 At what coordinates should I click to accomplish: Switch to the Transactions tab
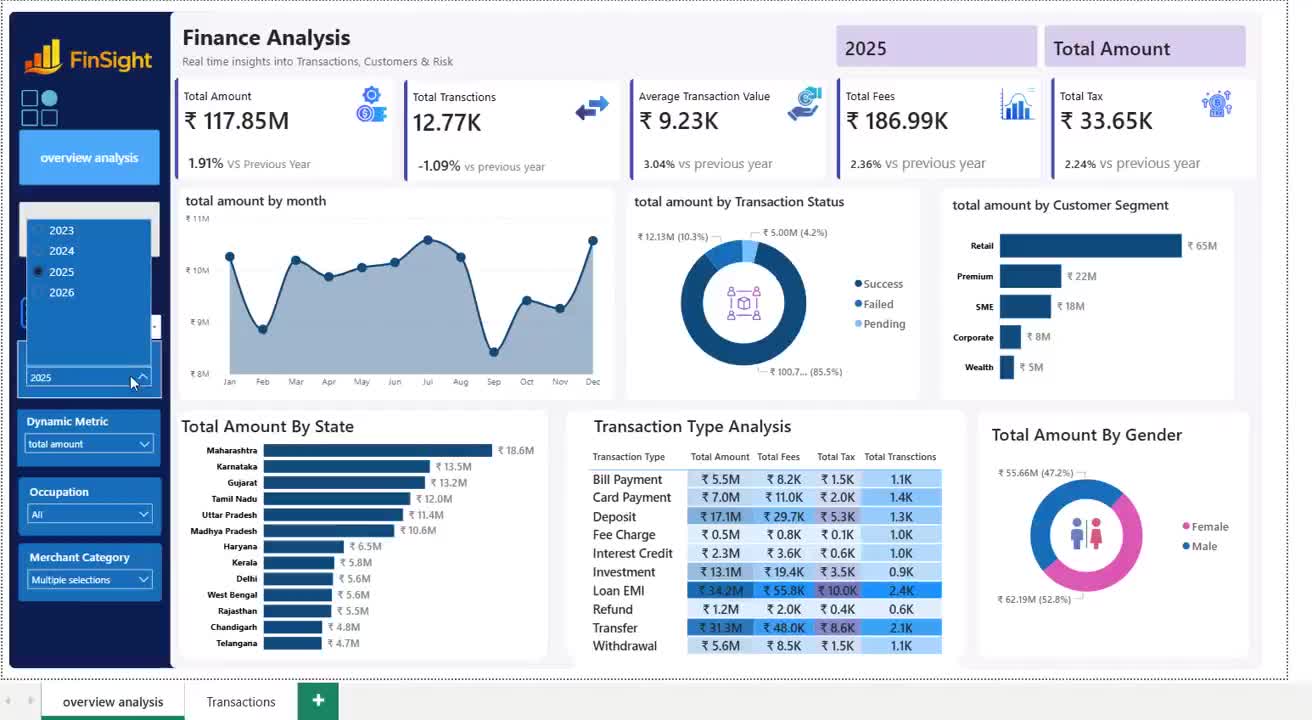(241, 701)
